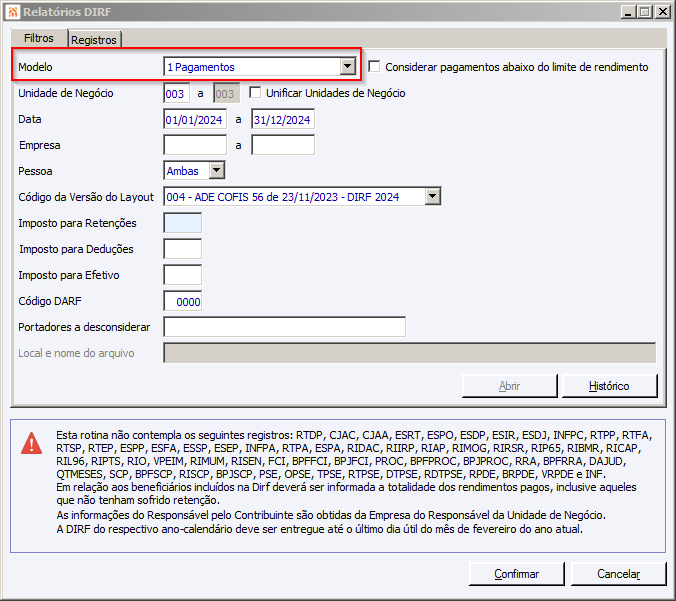Click the application icon in title bar
This screenshot has width=676, height=601.
pos(13,12)
